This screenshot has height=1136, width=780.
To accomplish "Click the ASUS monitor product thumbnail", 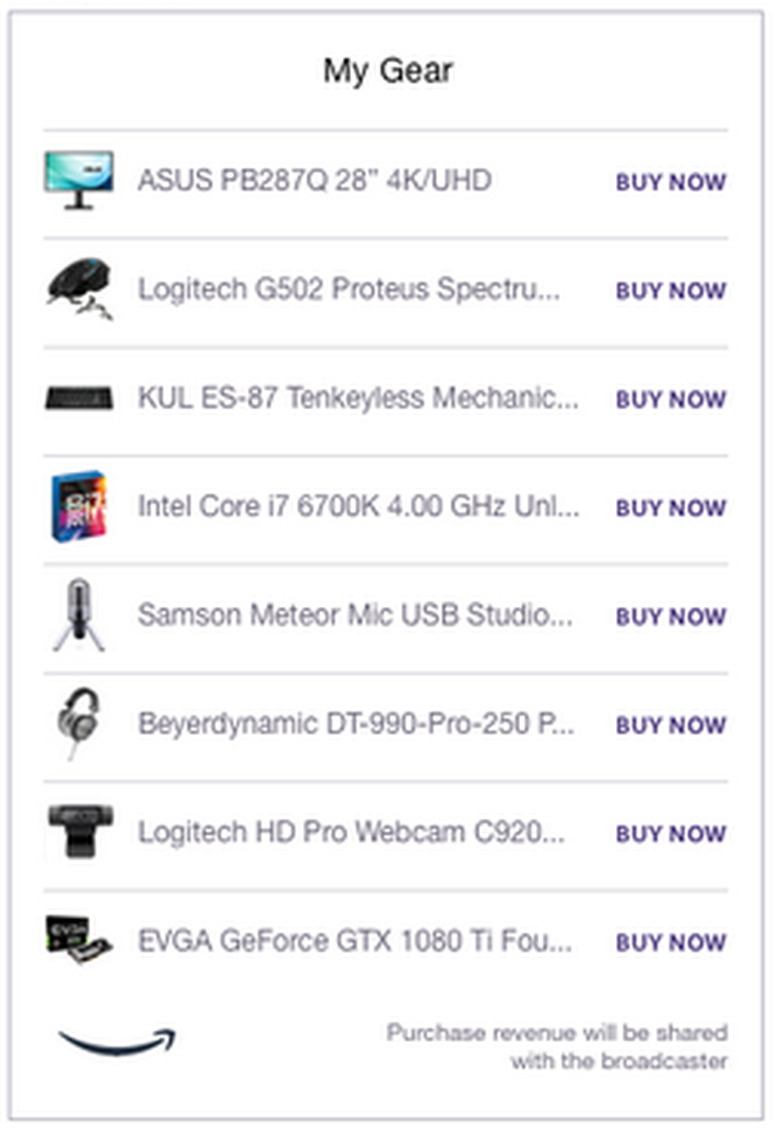I will tap(78, 181).
